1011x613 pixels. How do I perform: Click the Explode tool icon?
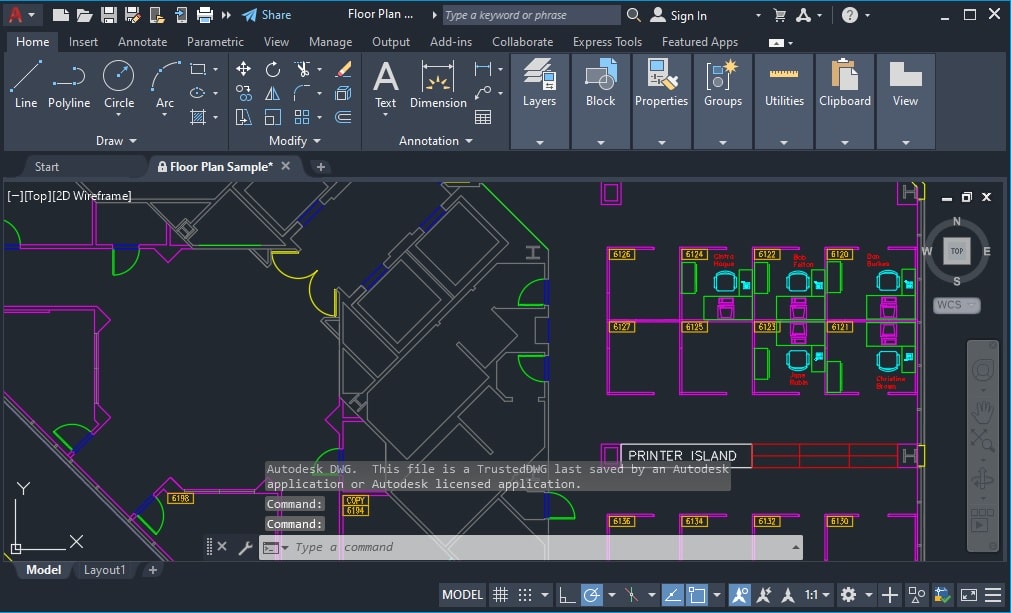point(344,93)
